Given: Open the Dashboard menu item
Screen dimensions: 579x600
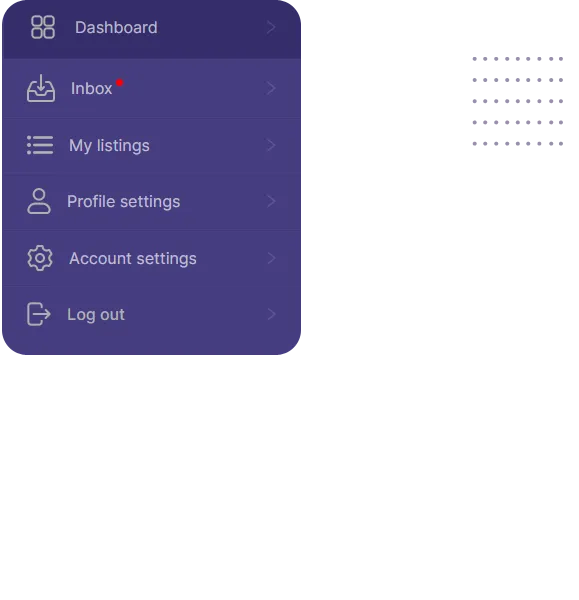Looking at the screenshot, I should [x=152, y=29].
